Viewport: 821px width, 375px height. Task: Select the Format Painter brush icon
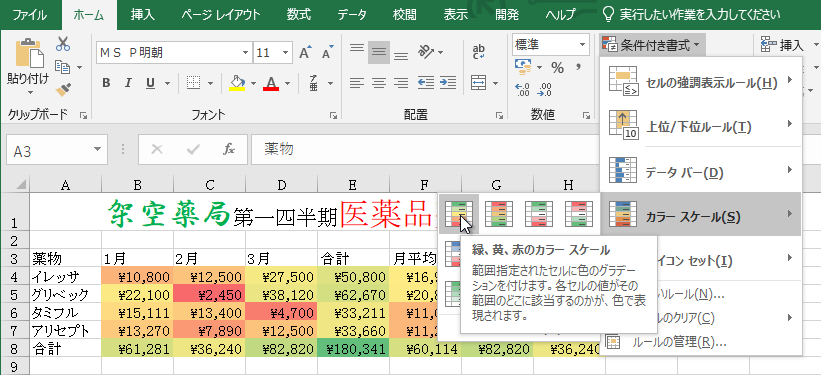63,90
